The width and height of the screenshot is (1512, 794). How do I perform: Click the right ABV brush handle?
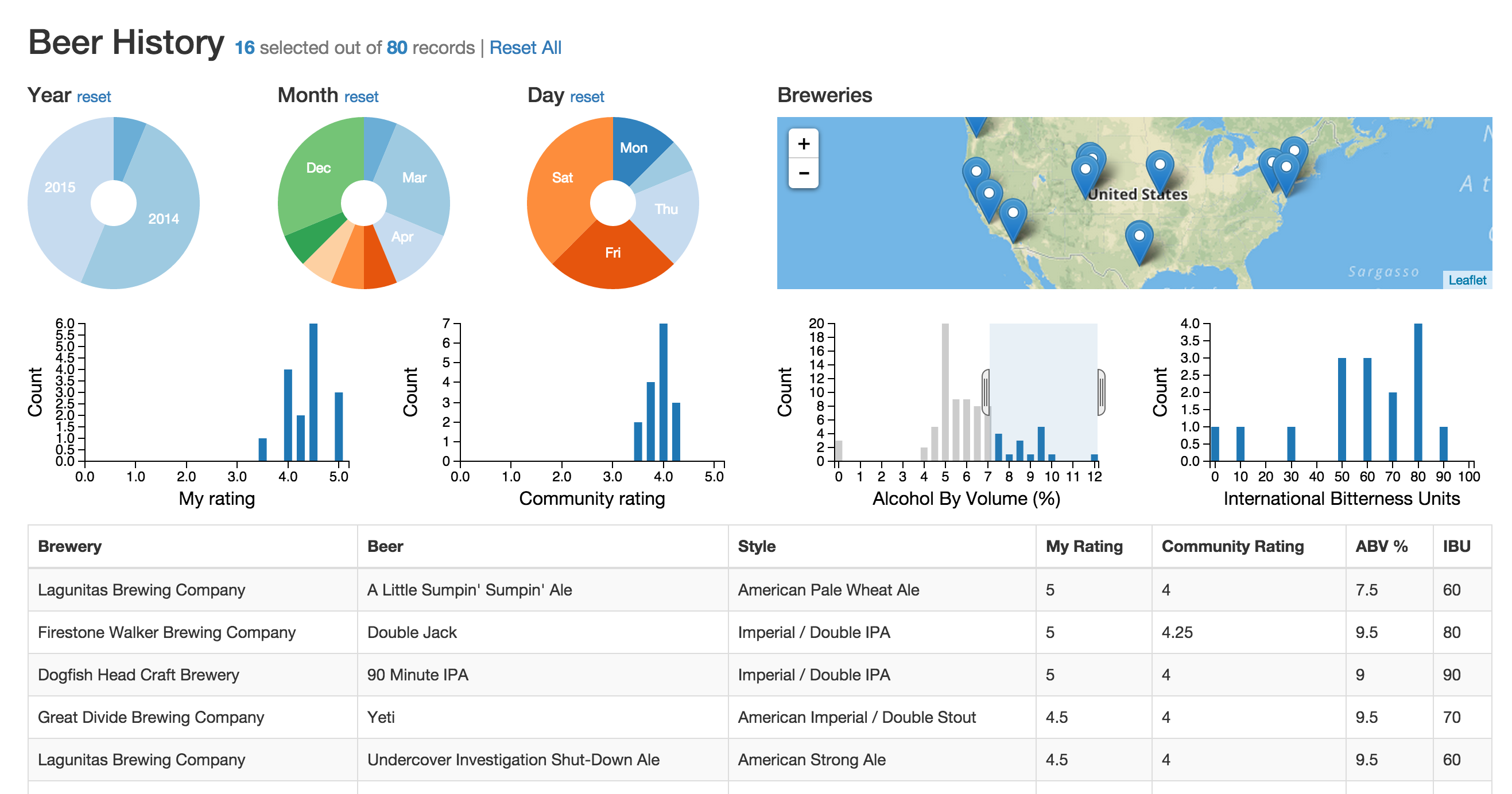click(x=1101, y=392)
